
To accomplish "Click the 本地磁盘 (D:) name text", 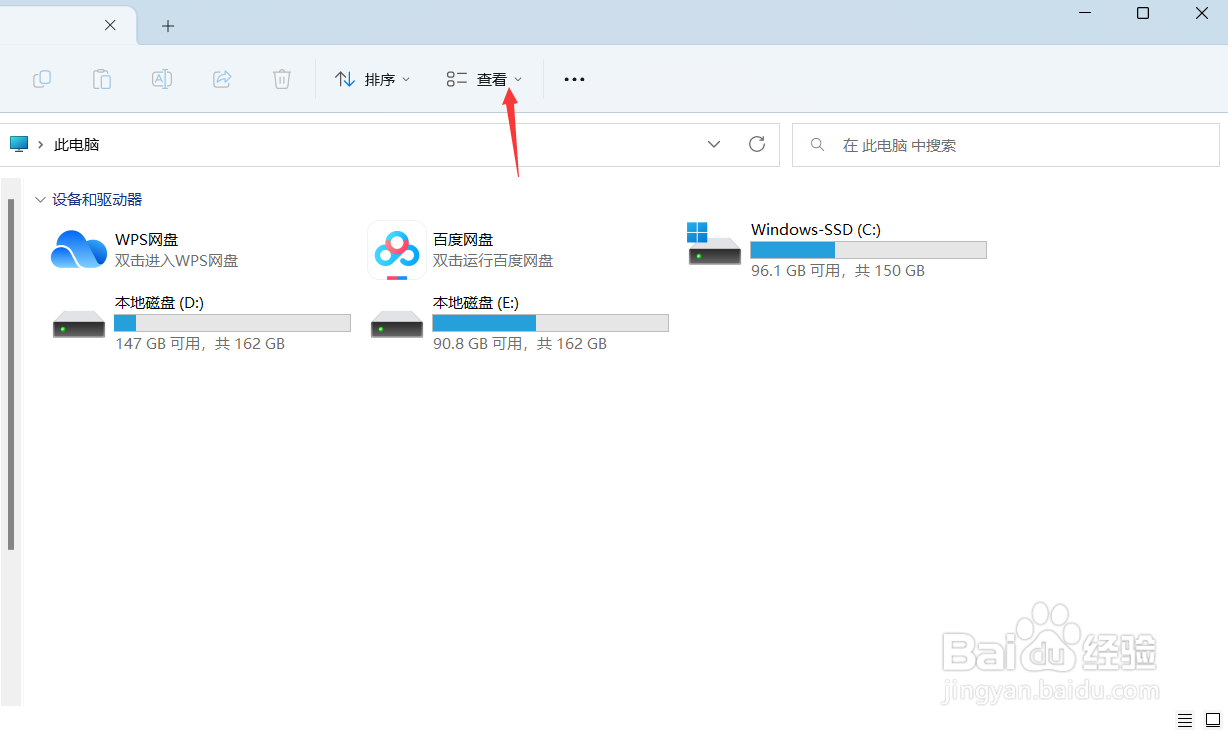I will (x=159, y=303).
